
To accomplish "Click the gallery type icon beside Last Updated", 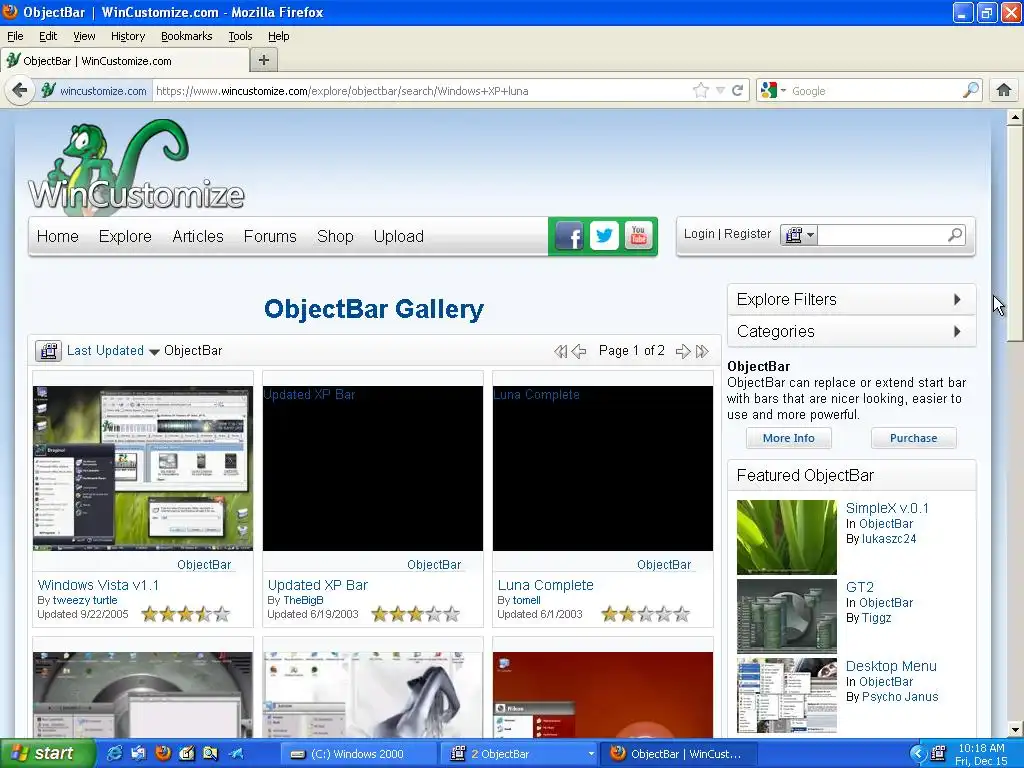I will [x=48, y=351].
